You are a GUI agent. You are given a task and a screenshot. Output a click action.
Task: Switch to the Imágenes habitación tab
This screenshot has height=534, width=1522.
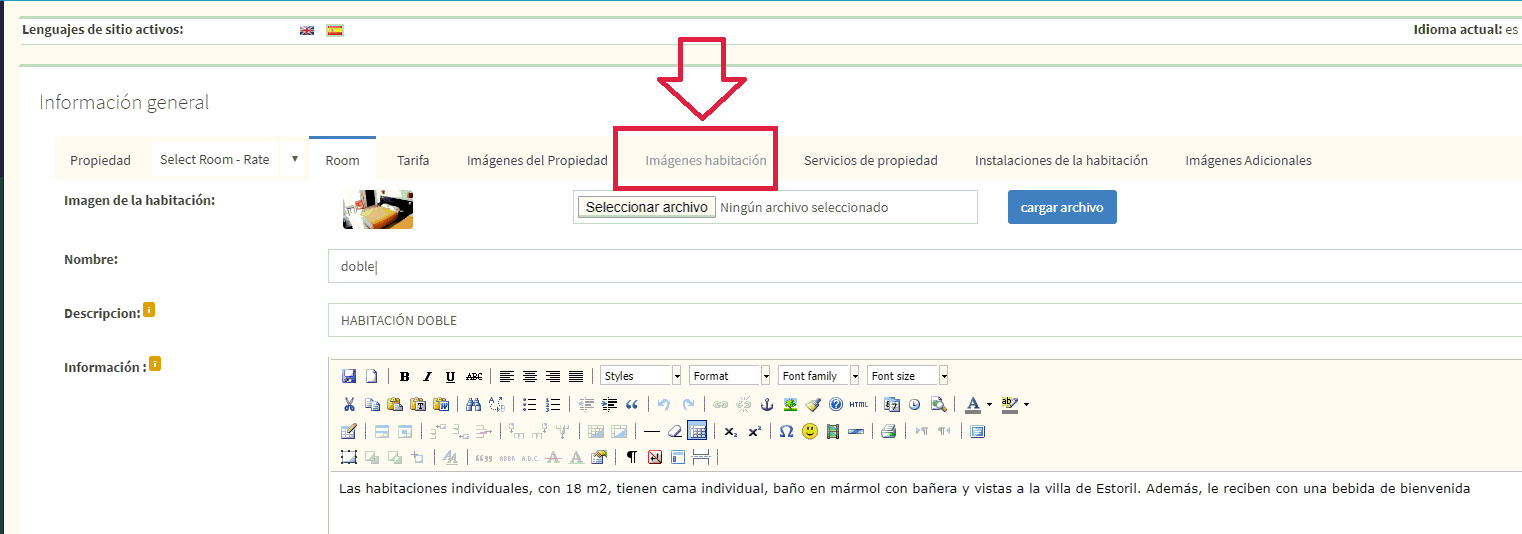click(706, 160)
